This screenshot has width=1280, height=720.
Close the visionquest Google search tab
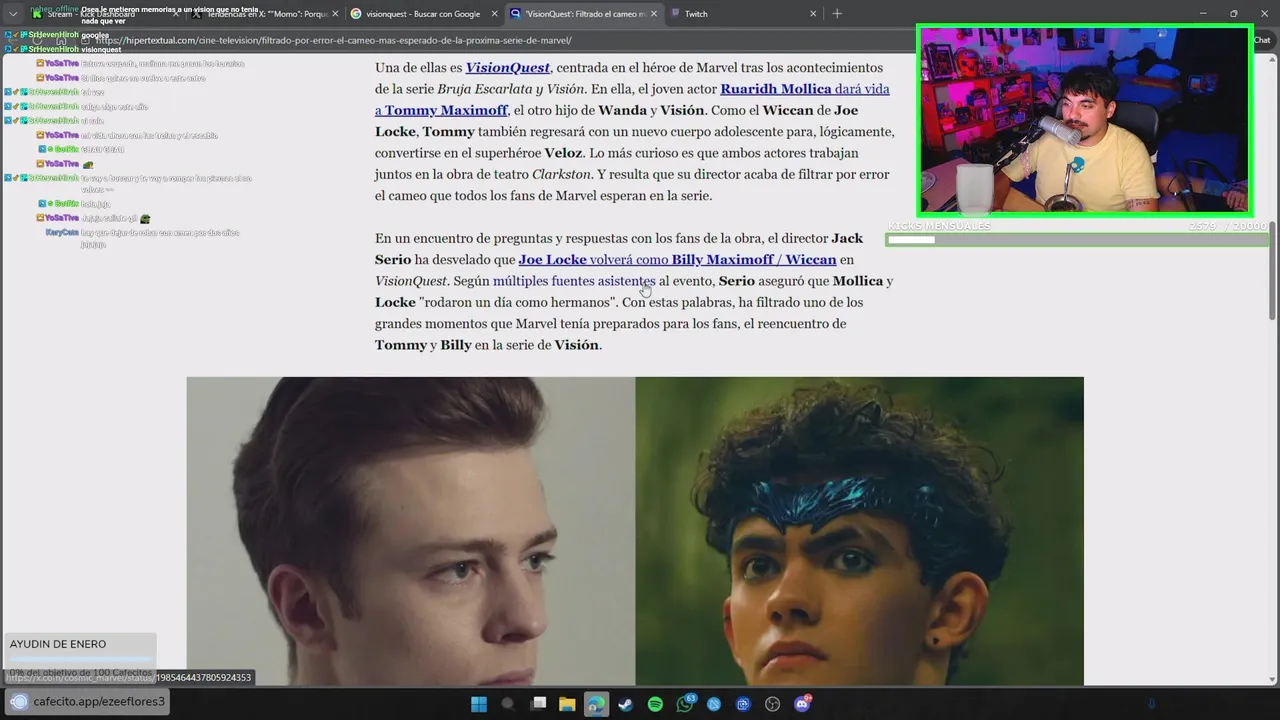(x=494, y=14)
